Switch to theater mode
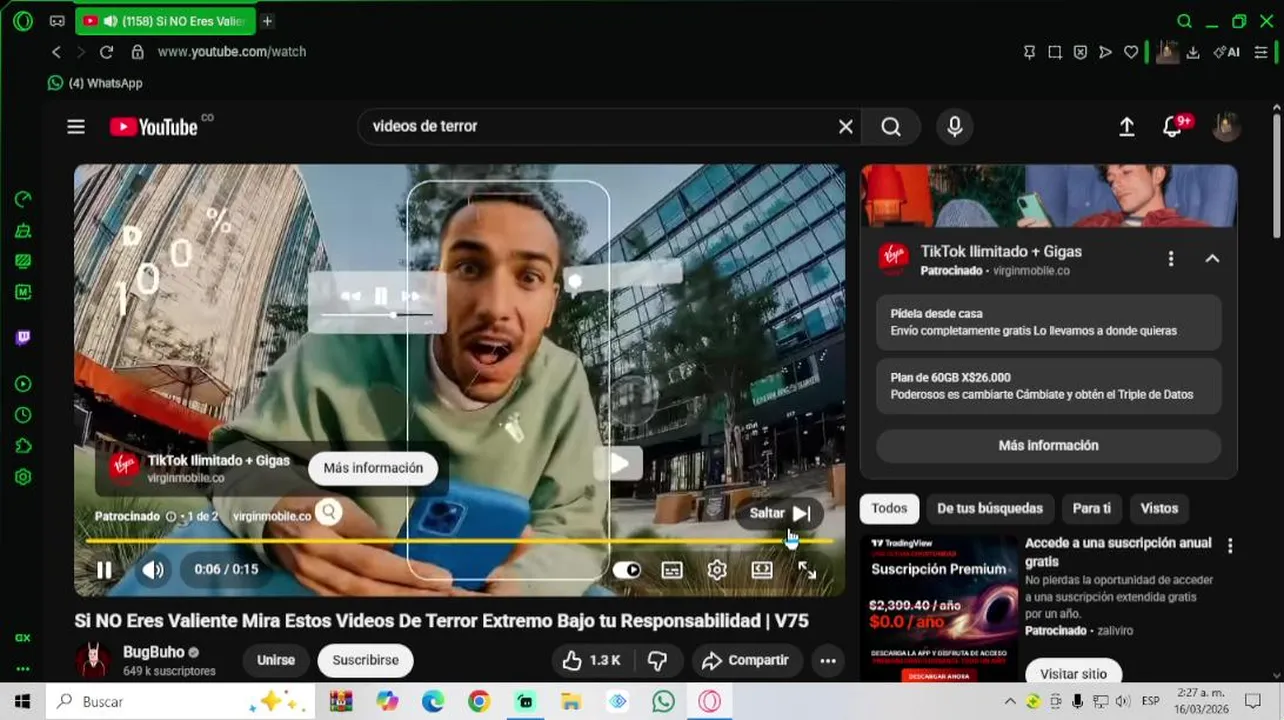The height and width of the screenshot is (720, 1284). pyautogui.click(x=762, y=570)
